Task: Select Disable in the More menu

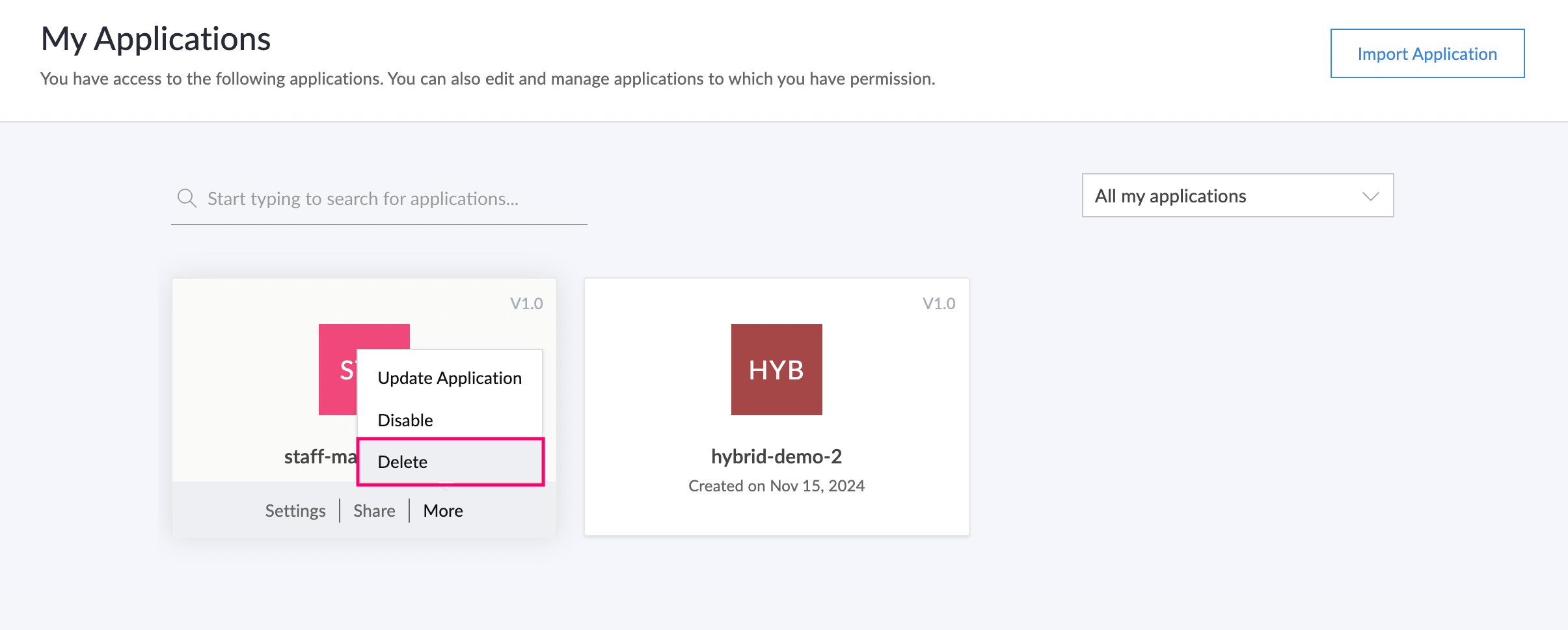Action: click(405, 420)
